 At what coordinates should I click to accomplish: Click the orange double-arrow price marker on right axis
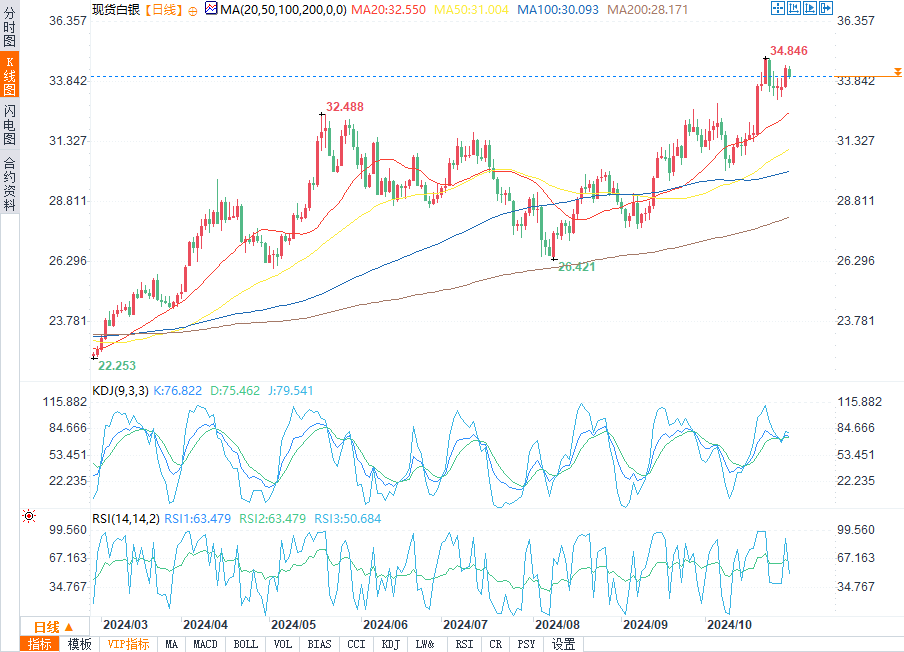click(x=898, y=75)
